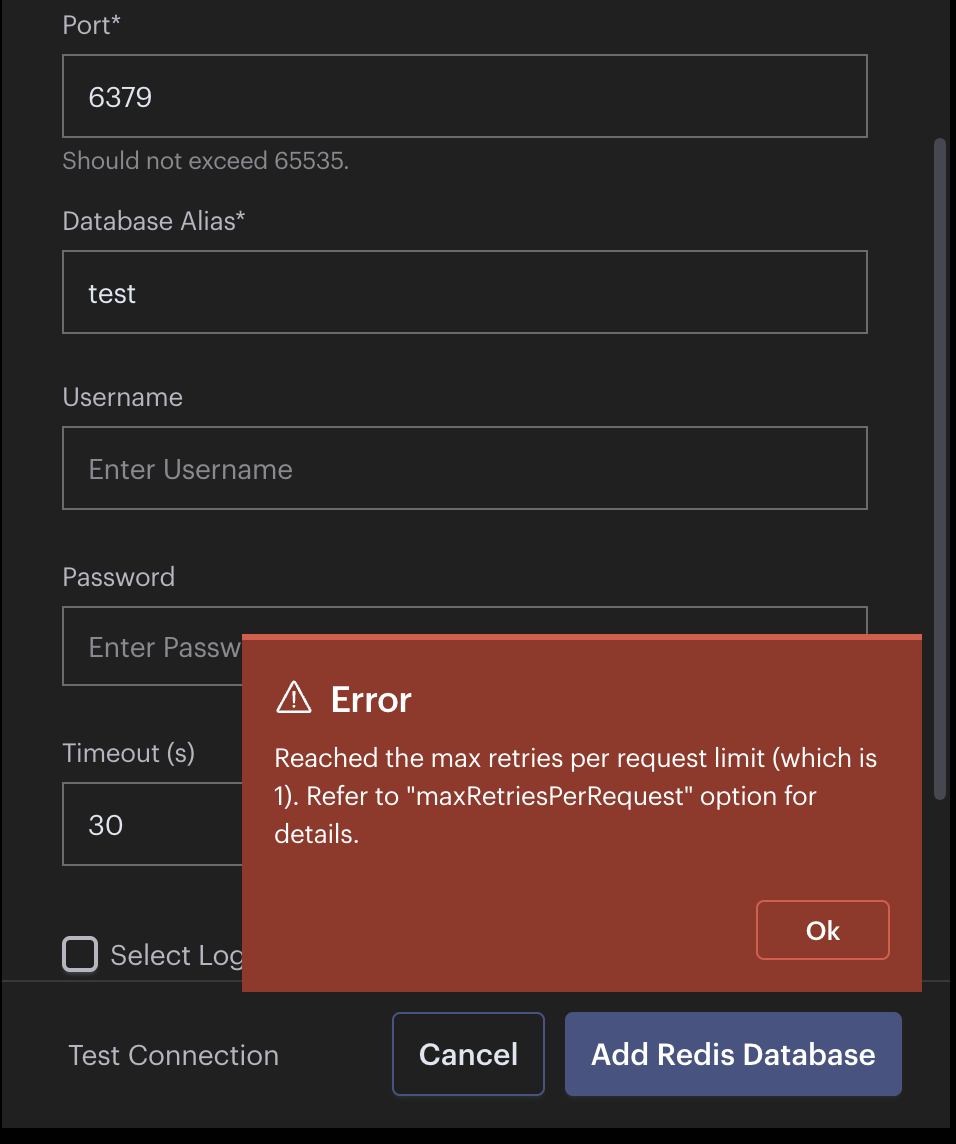
Task: Dismiss the error by clicking Ok
Action: pos(822,930)
